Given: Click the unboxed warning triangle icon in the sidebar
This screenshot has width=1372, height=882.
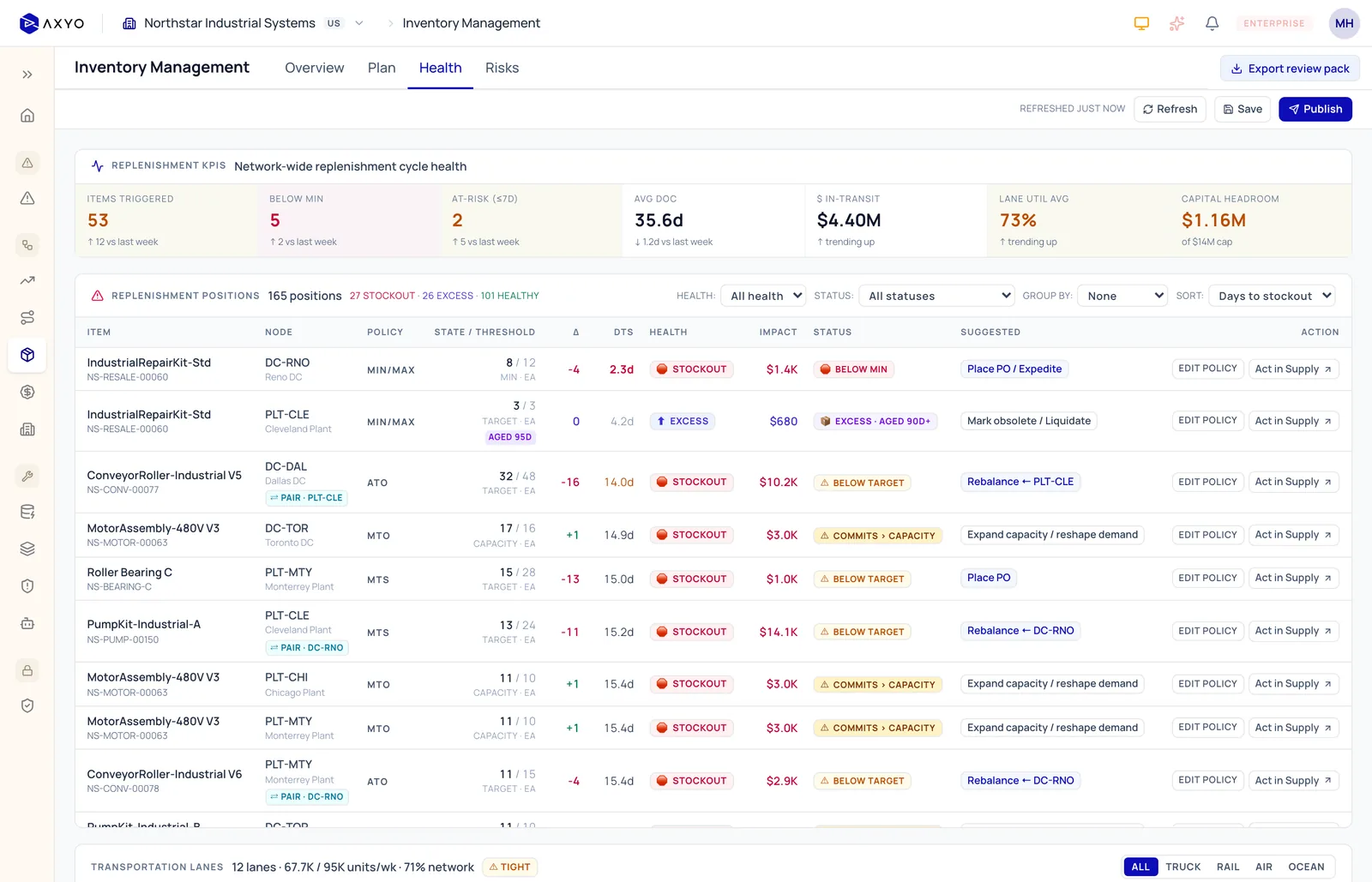Looking at the screenshot, I should tap(27, 199).
